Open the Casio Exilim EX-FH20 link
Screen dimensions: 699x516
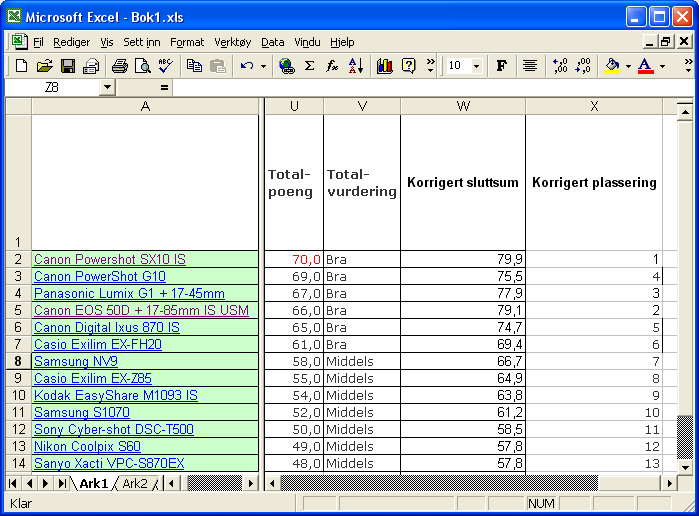pos(98,344)
